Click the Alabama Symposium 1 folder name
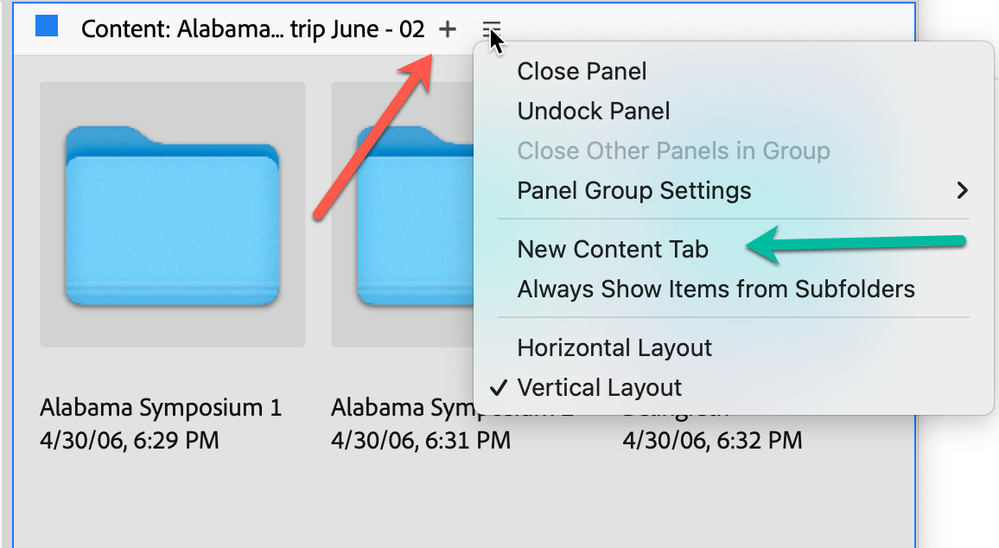Image resolution: width=999 pixels, height=548 pixels. pos(161,408)
